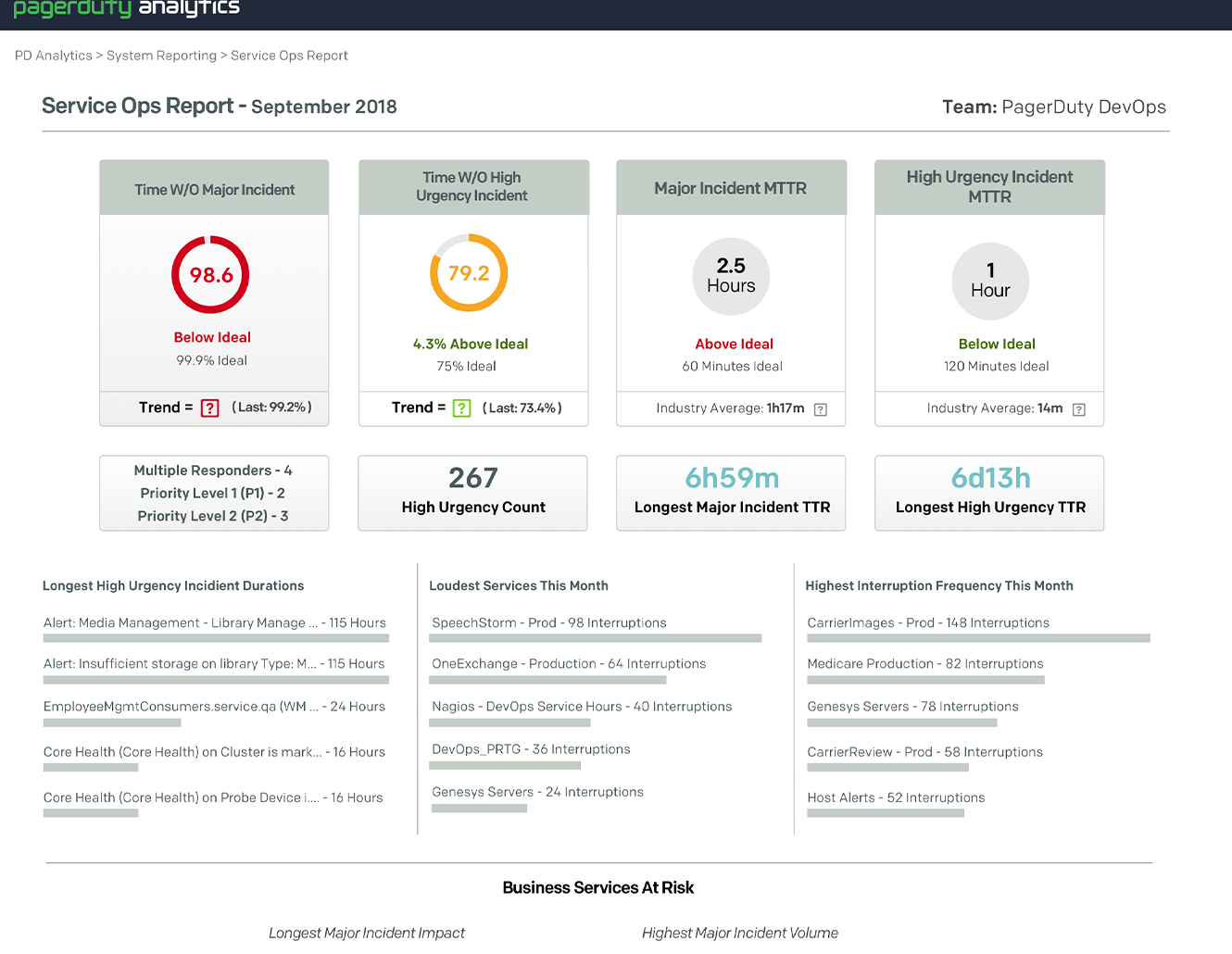This screenshot has height=954, width=1232.
Task: Click SpeechStorm Prod interruptions bar
Action: click(596, 638)
